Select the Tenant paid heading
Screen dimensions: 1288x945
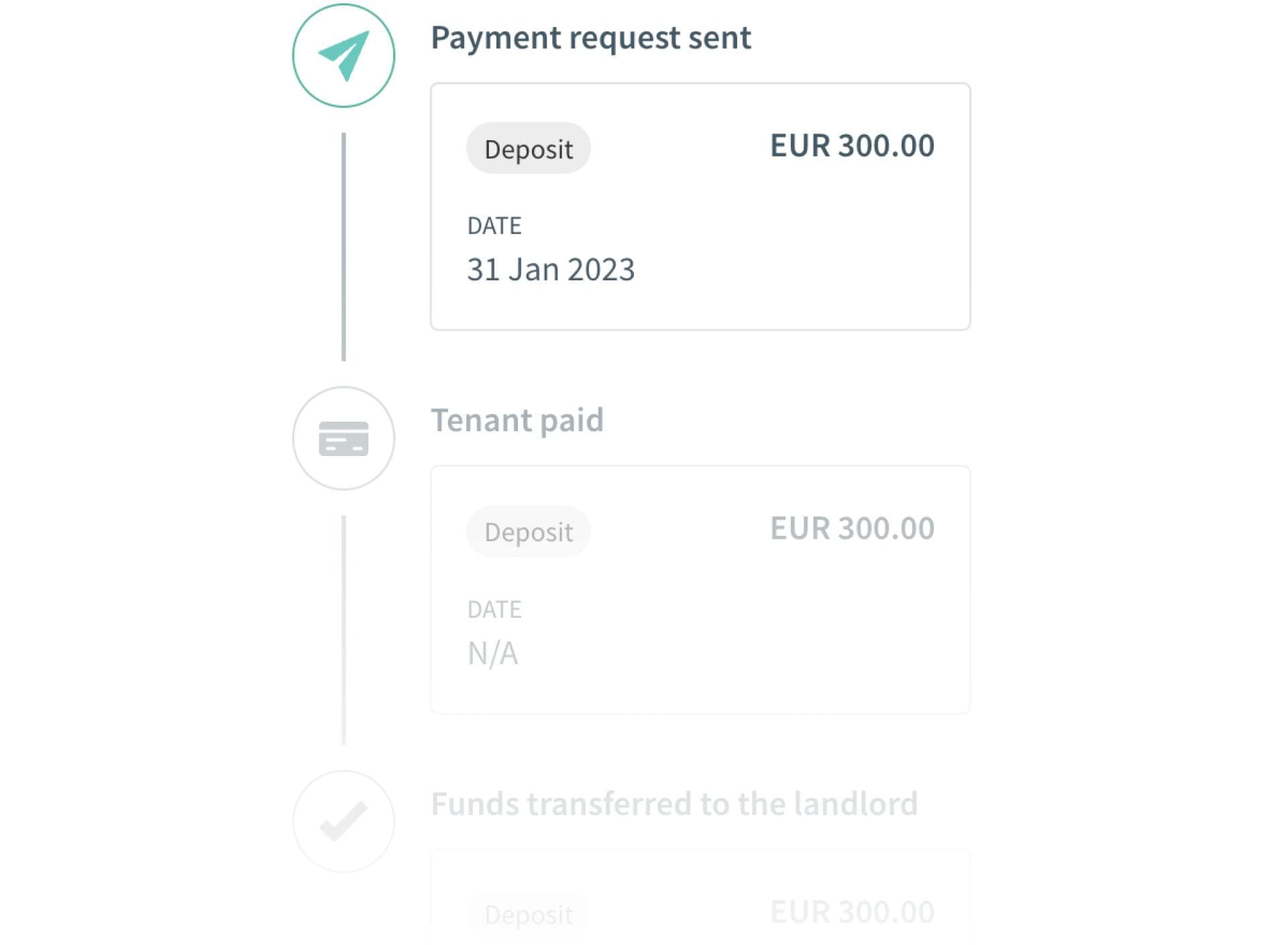(x=518, y=420)
